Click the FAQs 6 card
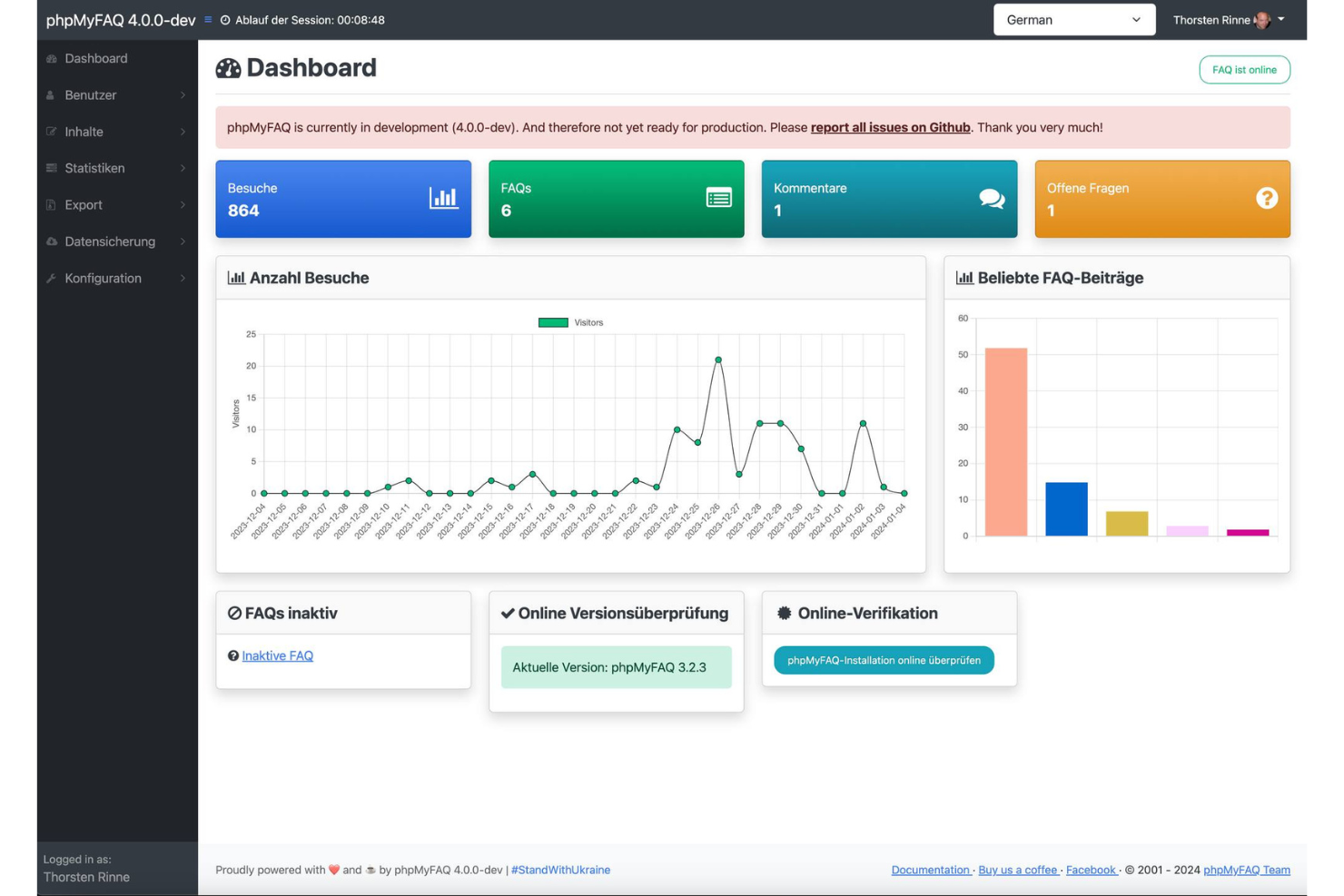The height and width of the screenshot is (896, 1344). (x=617, y=199)
